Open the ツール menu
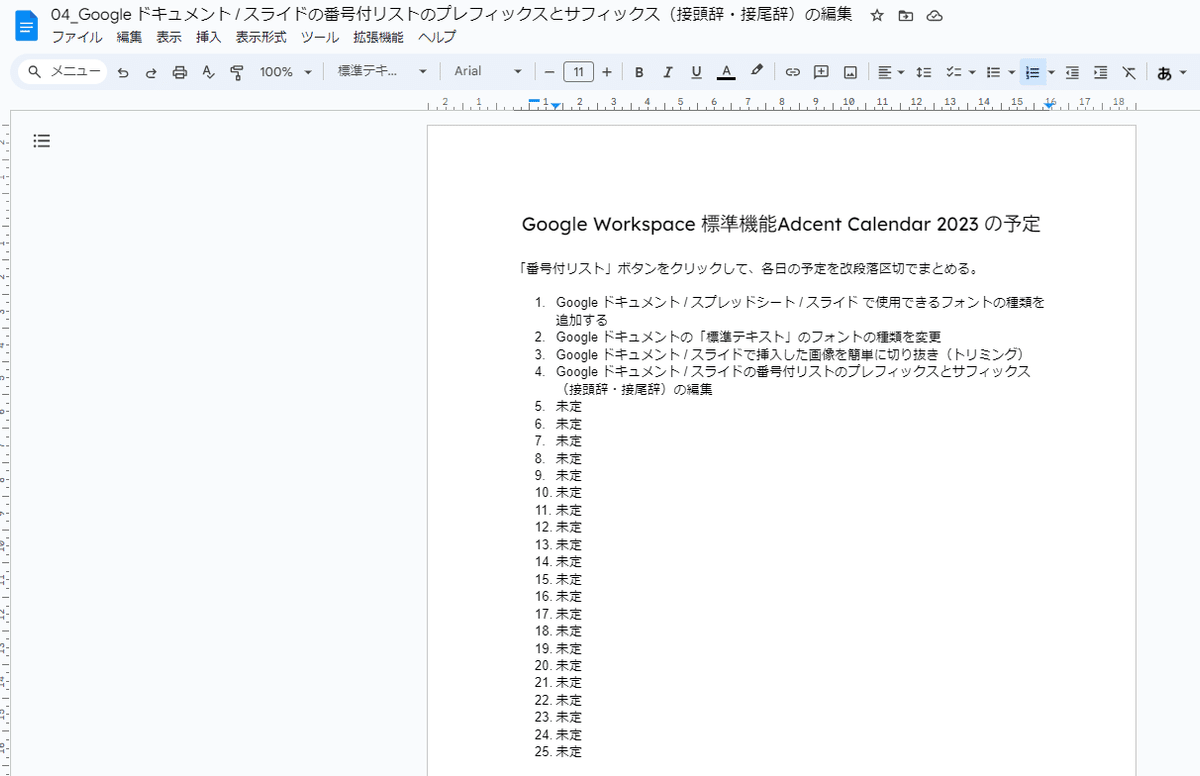The height and width of the screenshot is (776, 1200). tap(320, 37)
